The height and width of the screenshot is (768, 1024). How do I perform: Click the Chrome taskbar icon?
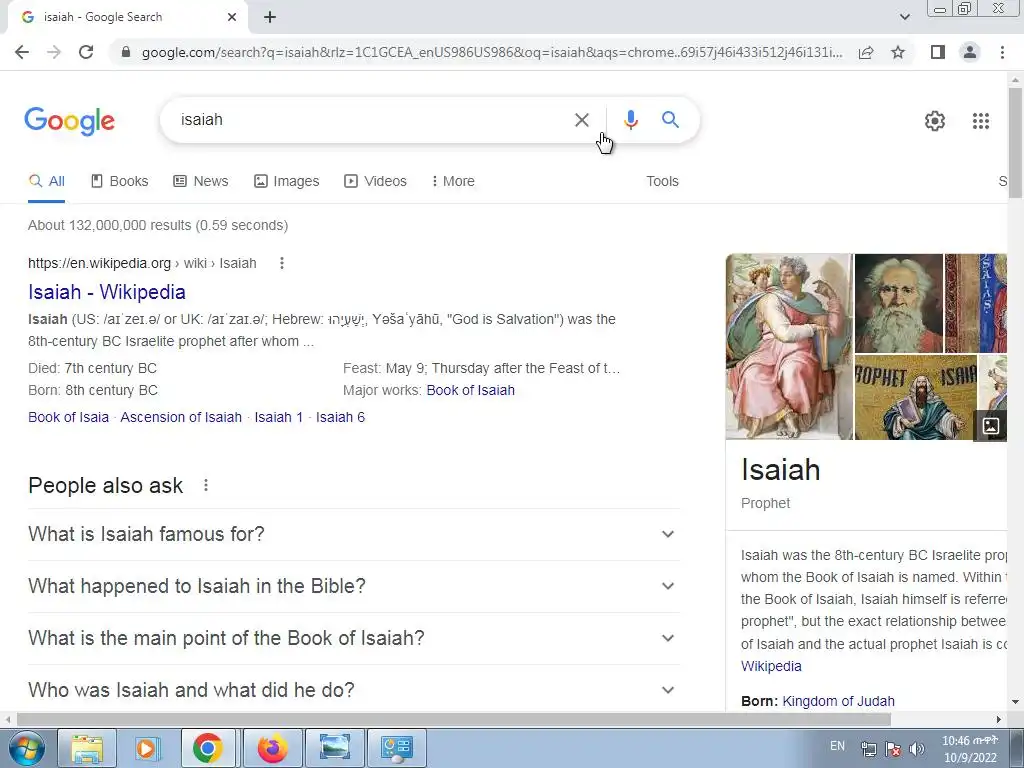pos(208,748)
